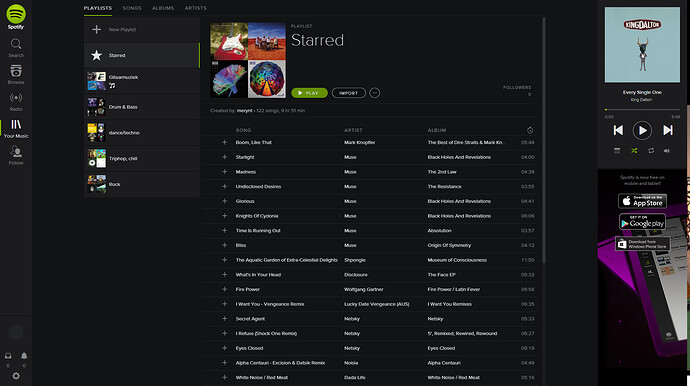Click the plus icon for New Playlist

click(96, 29)
